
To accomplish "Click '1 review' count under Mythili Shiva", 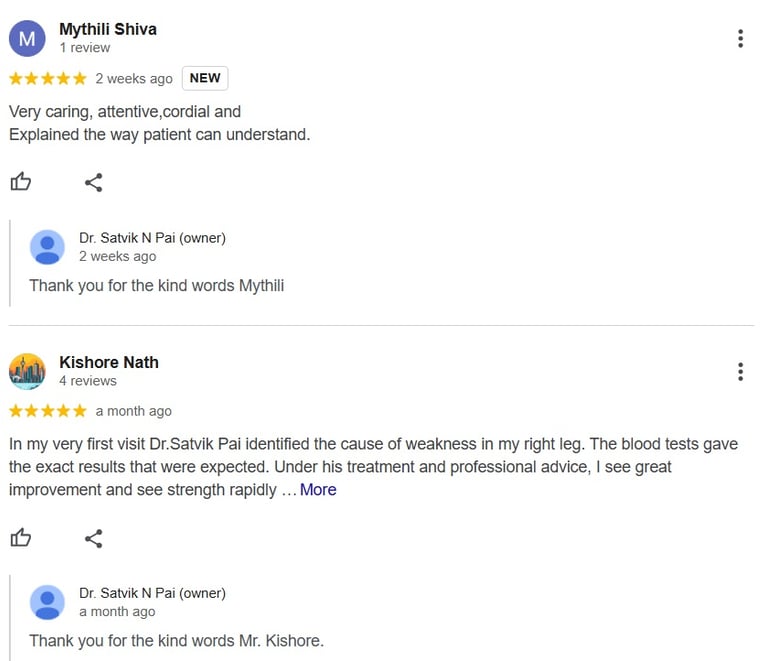I will (85, 47).
